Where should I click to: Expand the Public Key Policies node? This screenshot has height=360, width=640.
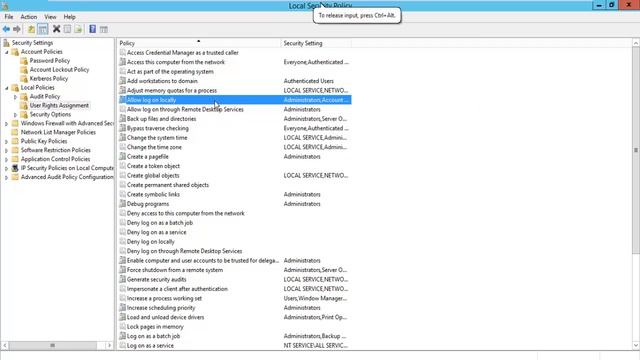7,142
